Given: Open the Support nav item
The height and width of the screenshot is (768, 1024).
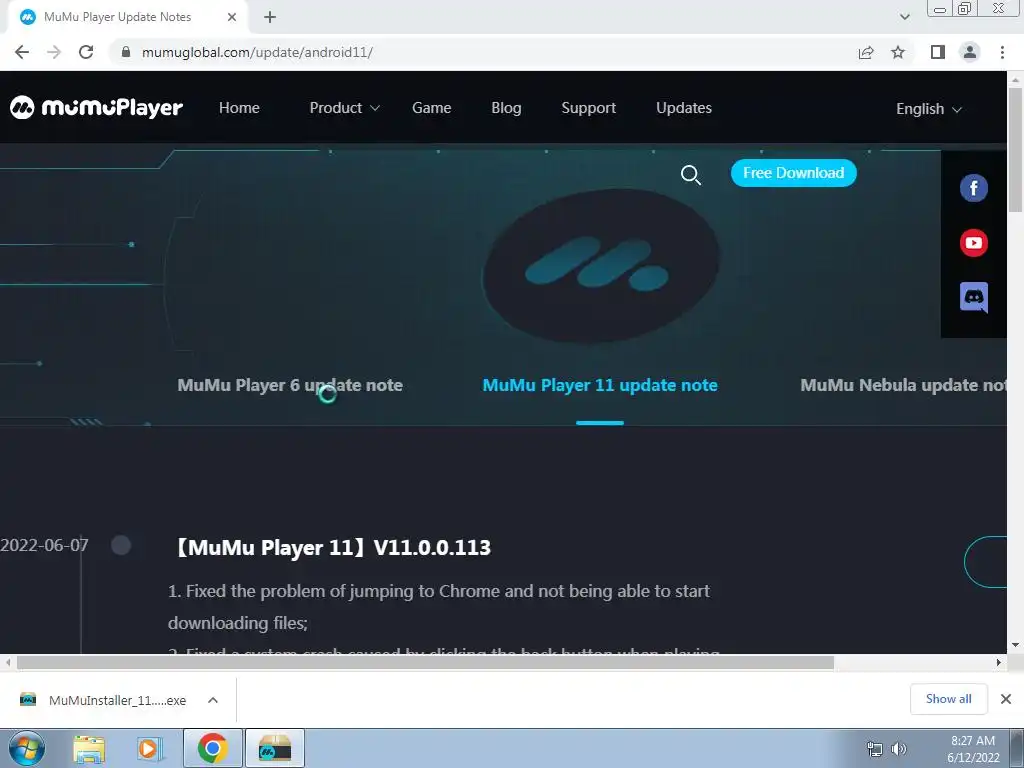Looking at the screenshot, I should tap(588, 108).
